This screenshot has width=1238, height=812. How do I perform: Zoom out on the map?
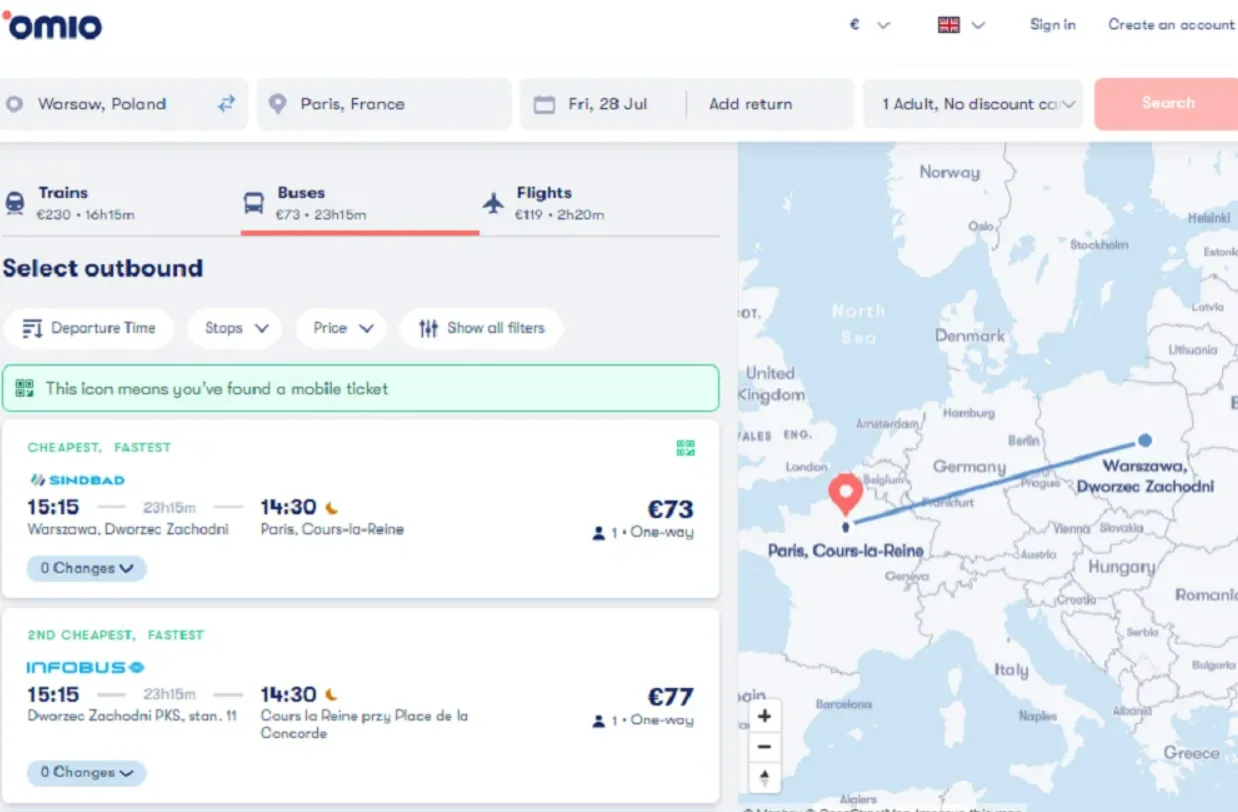point(765,747)
